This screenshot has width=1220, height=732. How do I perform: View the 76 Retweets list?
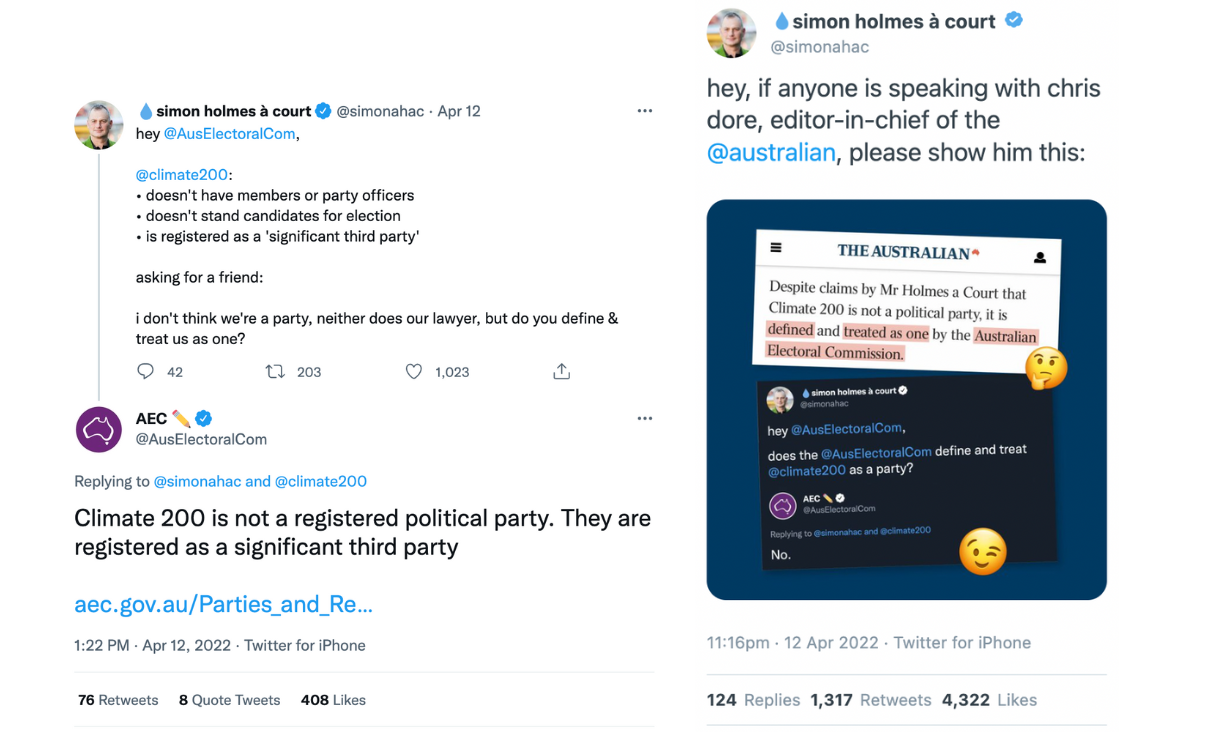coord(118,700)
